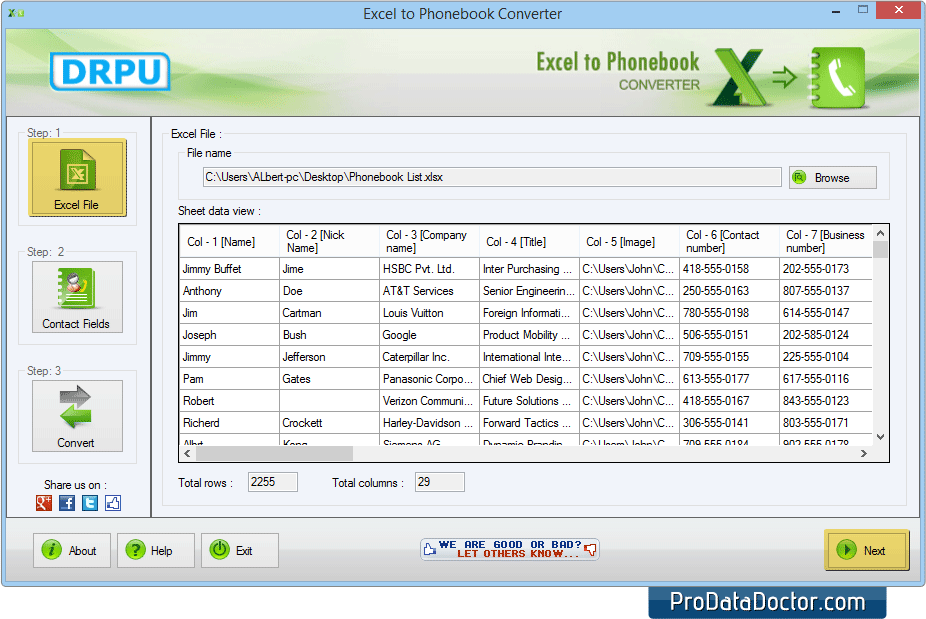Select the Excel File step icon

pyautogui.click(x=77, y=178)
